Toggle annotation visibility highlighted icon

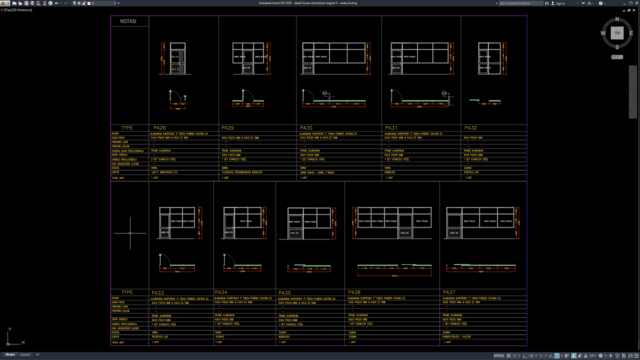click(573, 356)
